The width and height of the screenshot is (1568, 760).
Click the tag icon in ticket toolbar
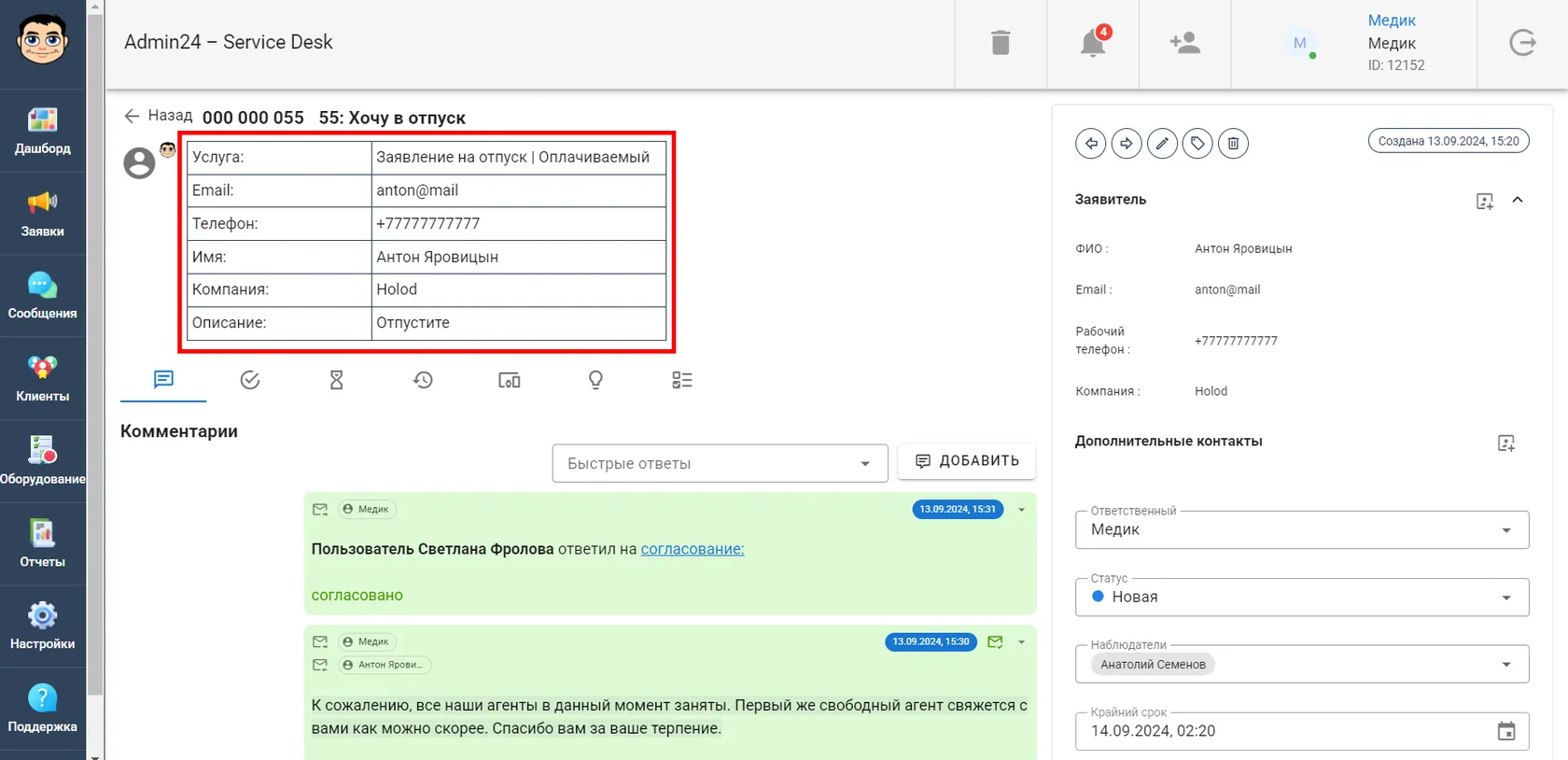pos(1197,144)
